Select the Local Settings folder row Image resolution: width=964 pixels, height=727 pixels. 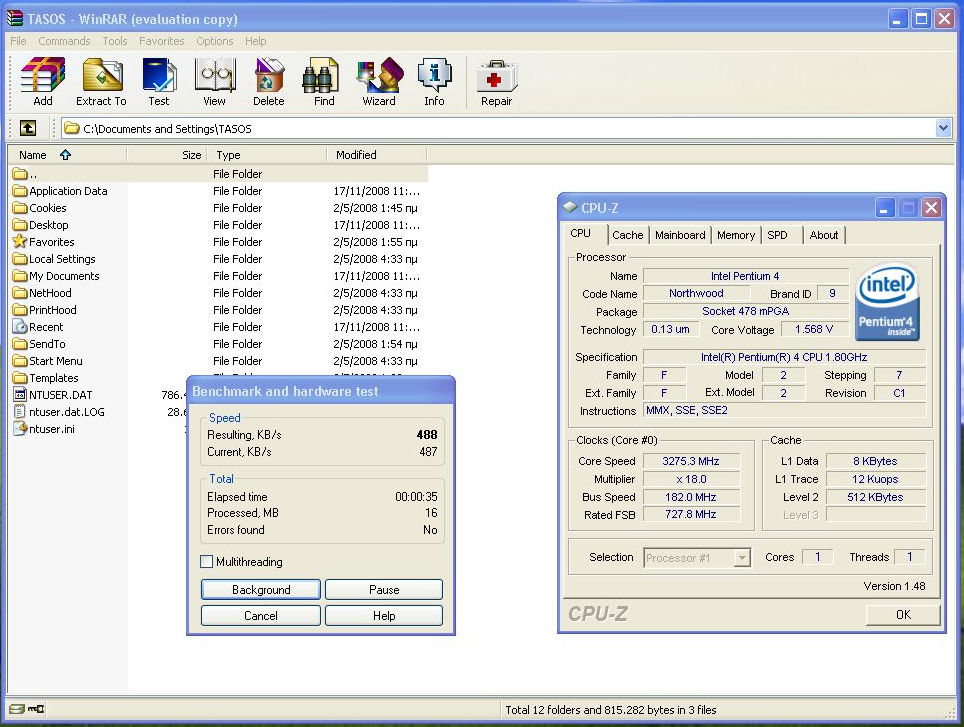218,259
